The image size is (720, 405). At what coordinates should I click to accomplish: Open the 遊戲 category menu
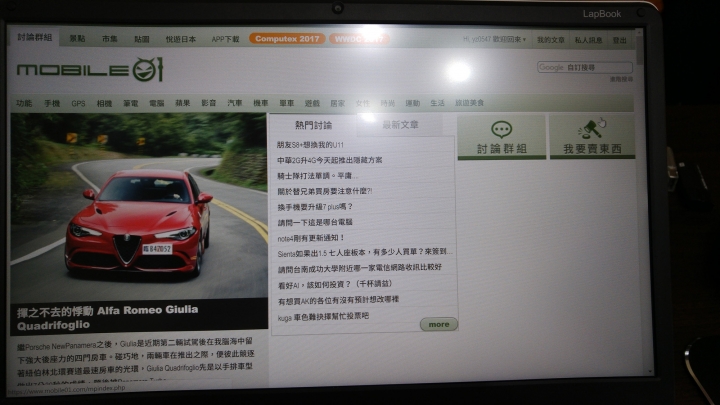312,103
